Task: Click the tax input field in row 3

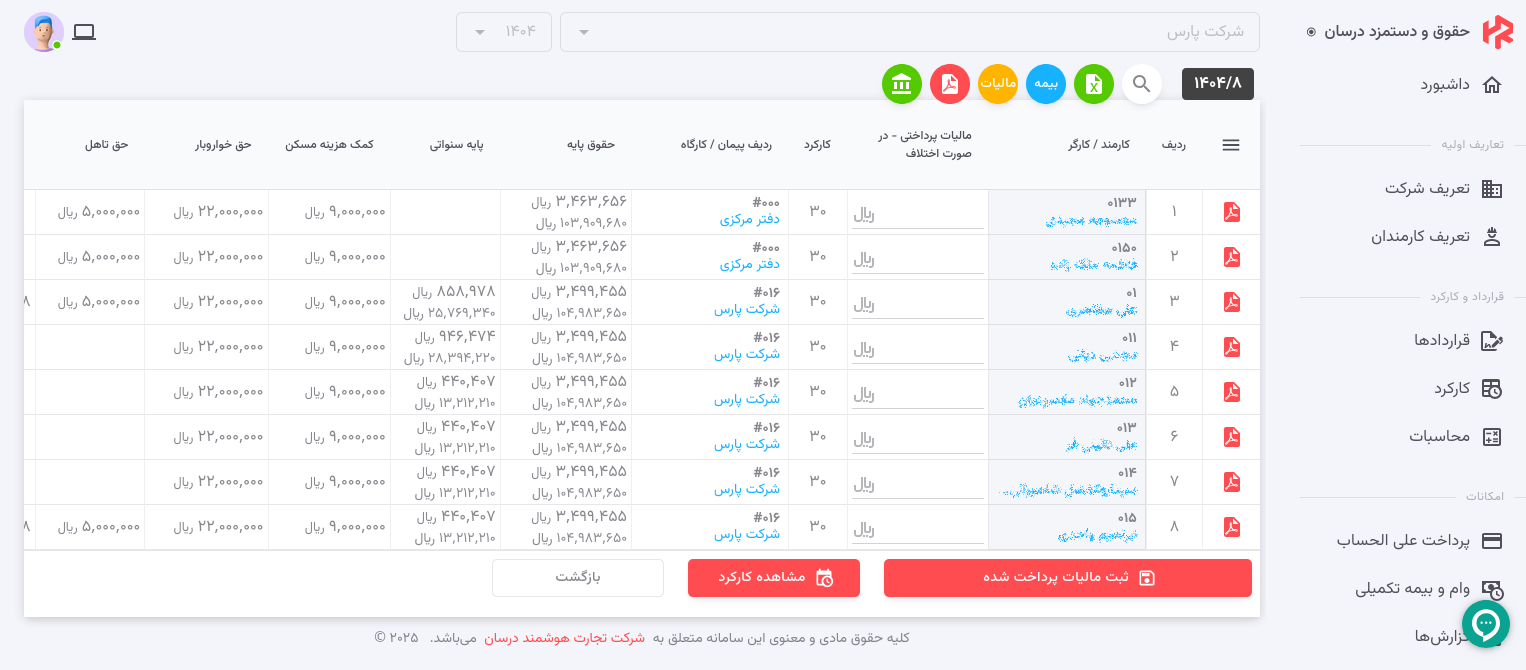Action: pyautogui.click(x=917, y=304)
